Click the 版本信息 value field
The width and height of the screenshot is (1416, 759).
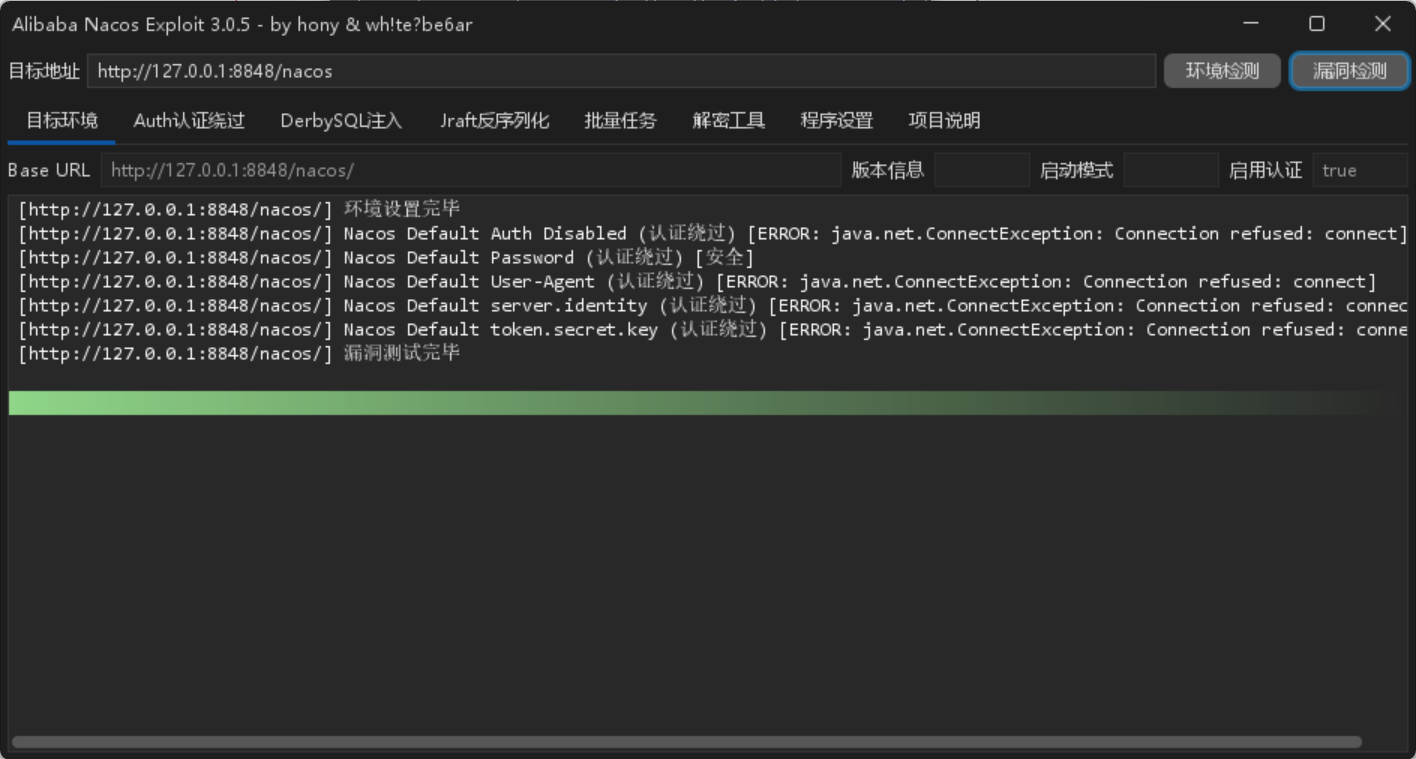click(982, 170)
